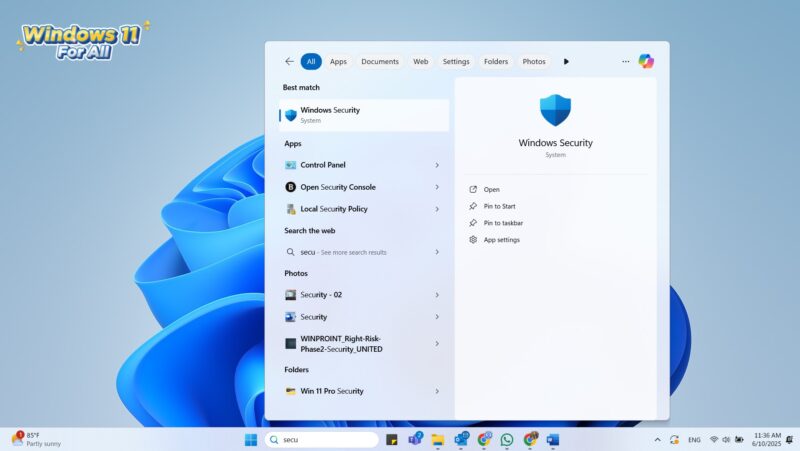Show more filter tabs with play arrow
The image size is (800, 451).
566,61
